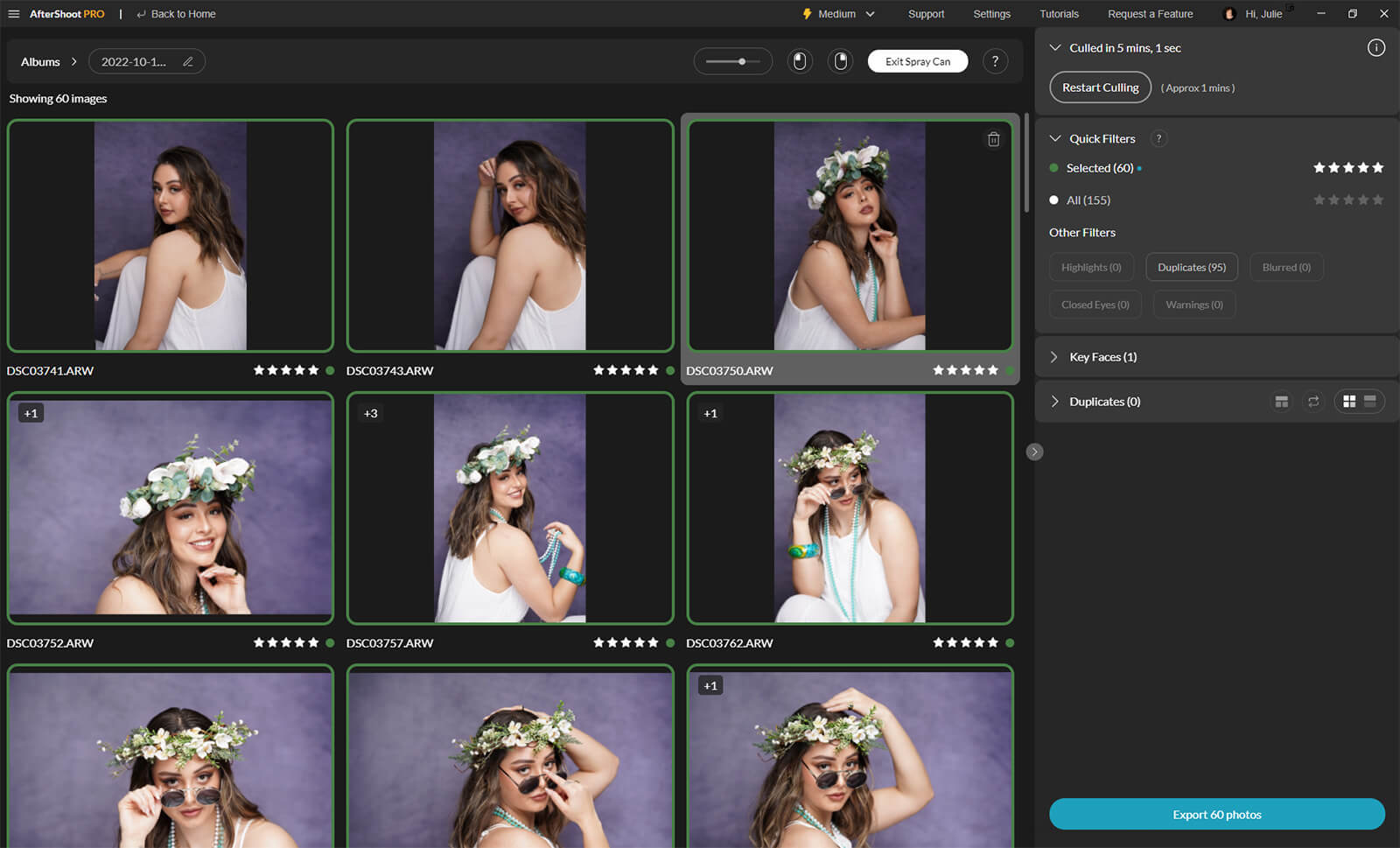The height and width of the screenshot is (848, 1400).
Task: Open the Quick Filters help icon
Action: click(1158, 138)
